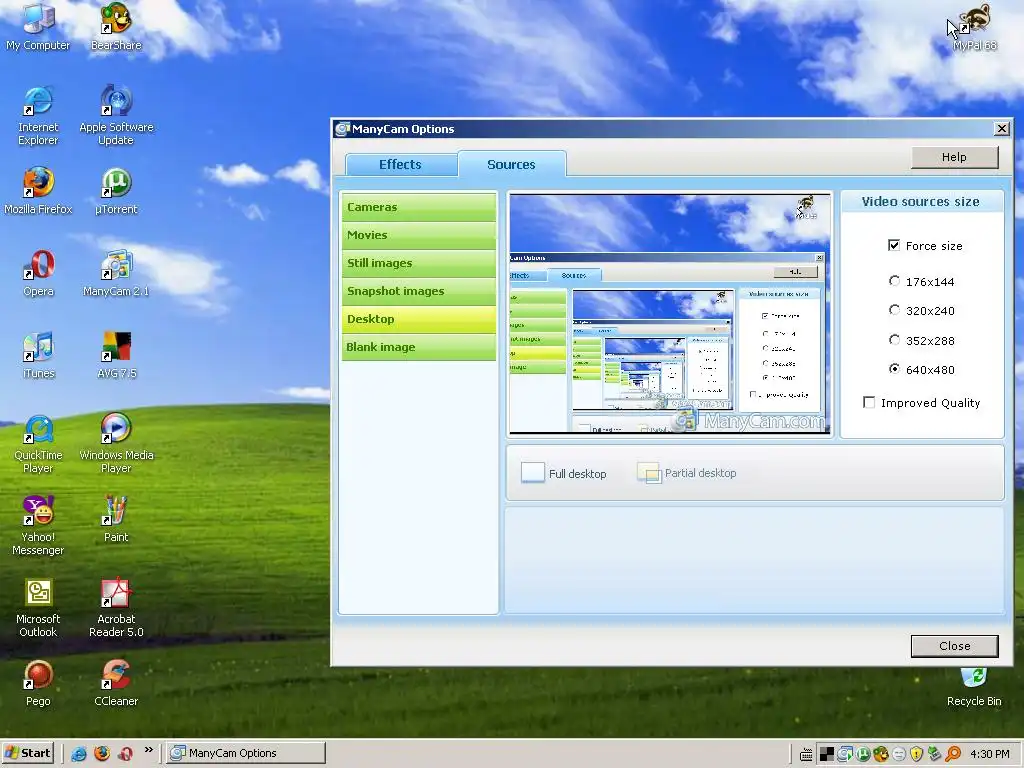Expand hidden Quick Launch items chevron
The width and height of the screenshot is (1024, 768).
[x=148, y=750]
